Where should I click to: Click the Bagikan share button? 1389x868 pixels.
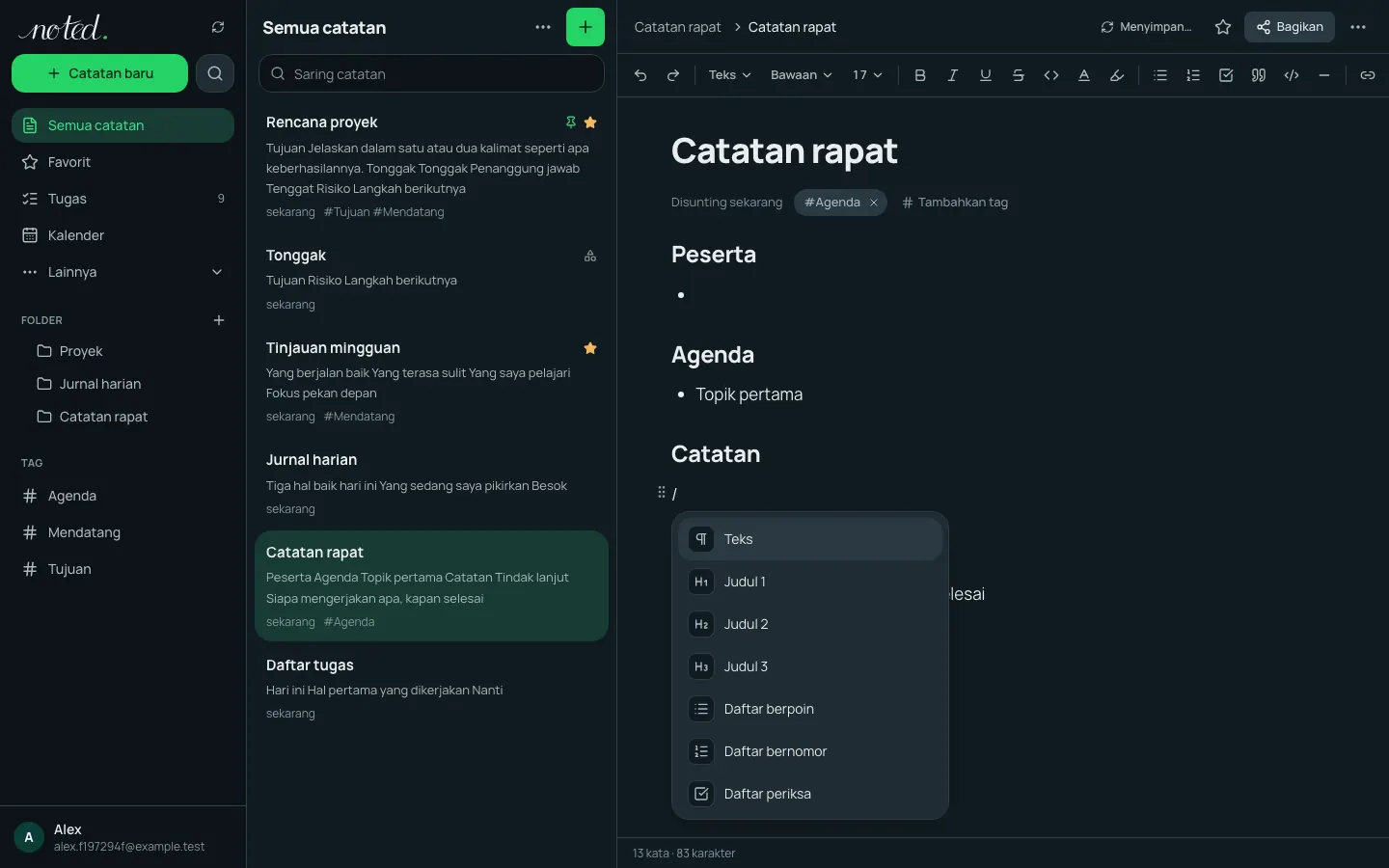[1290, 27]
